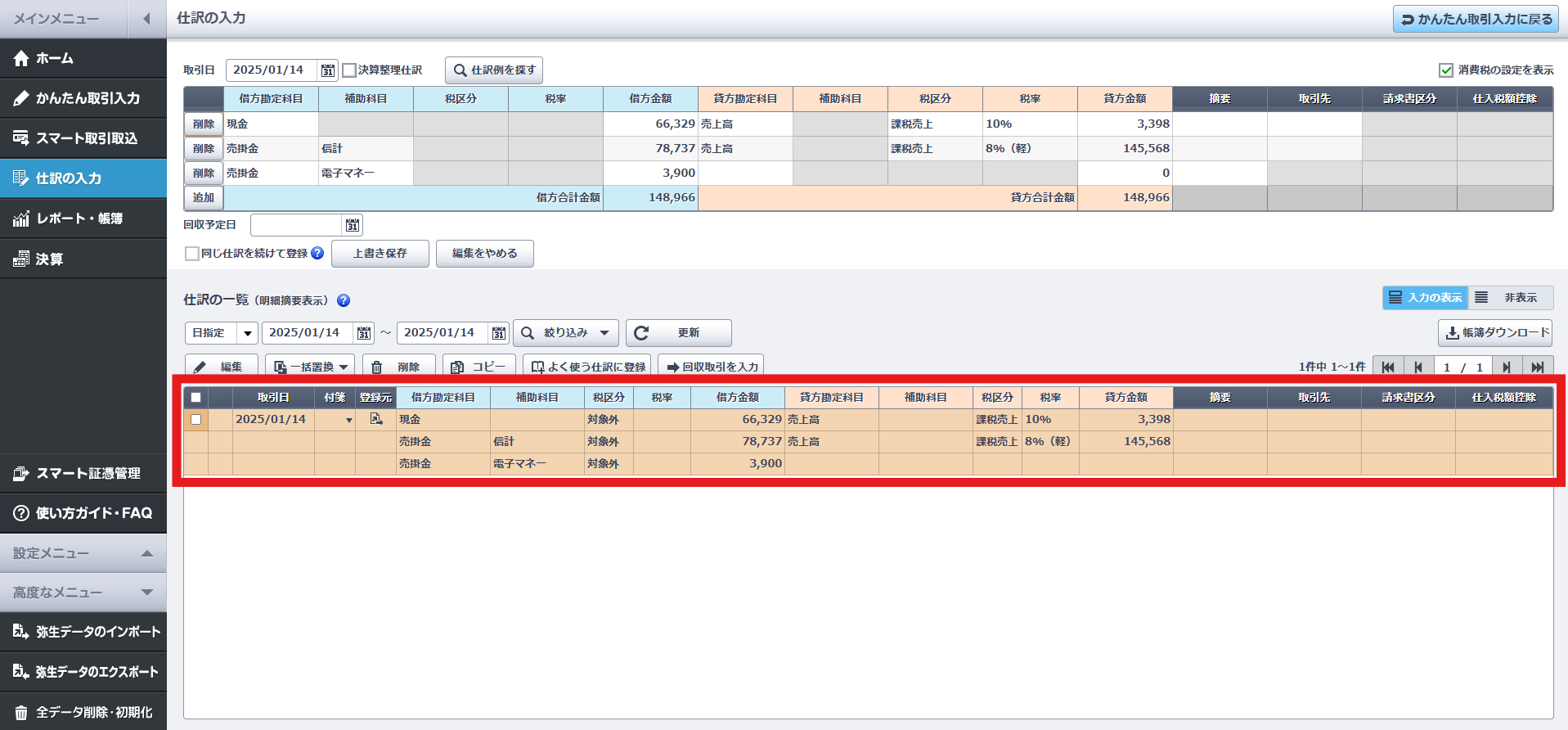Open the 回収予定日 calendar picker
This screenshot has width=1568, height=730.
pyautogui.click(x=352, y=225)
